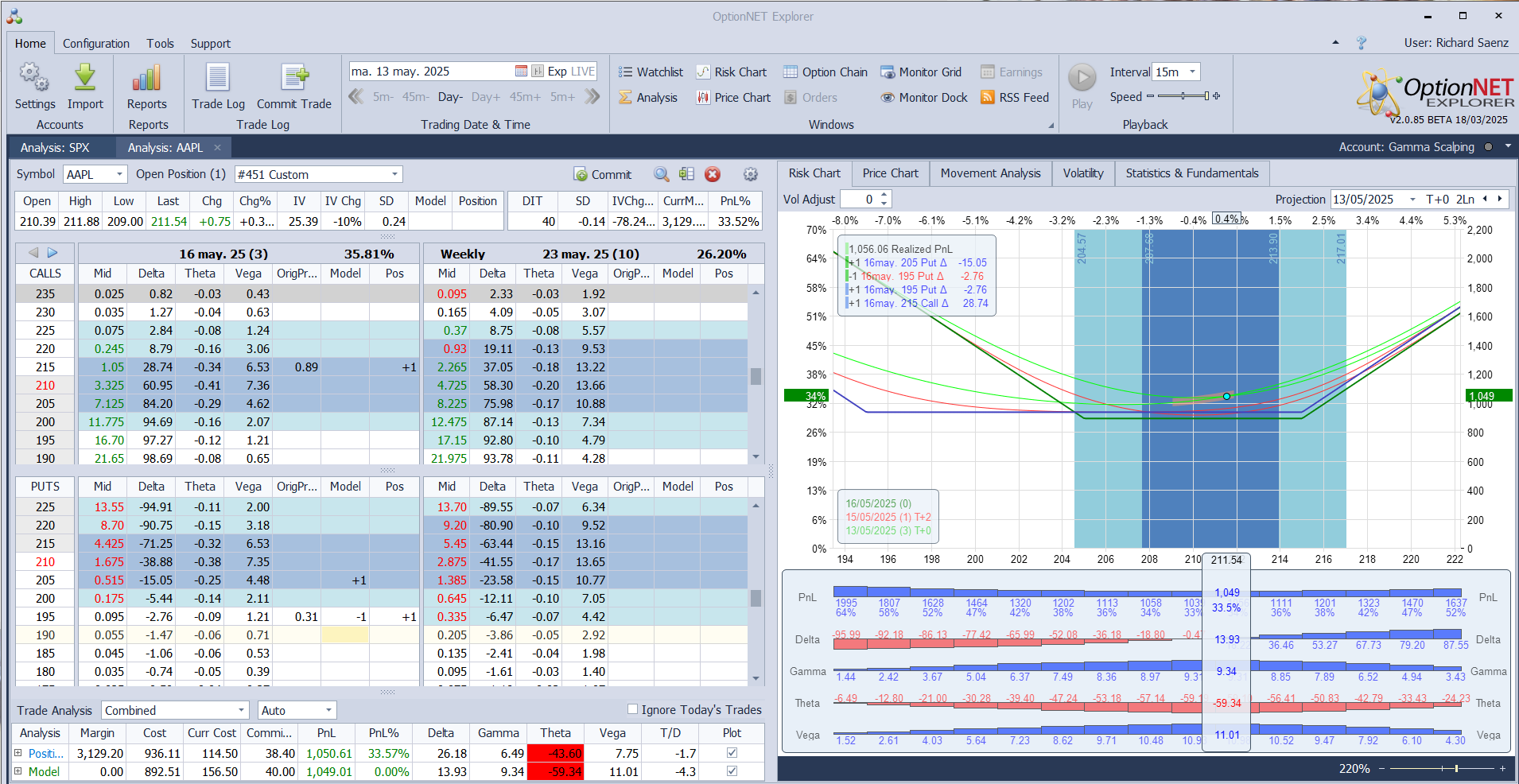Open the Projection date dropdown
Screen dimensions: 1519x784
[x=1412, y=199]
